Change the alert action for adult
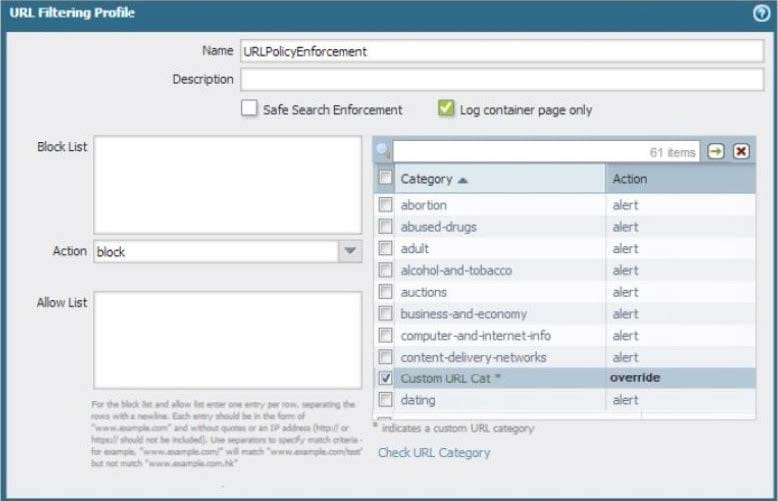778x501 pixels. pos(625,249)
